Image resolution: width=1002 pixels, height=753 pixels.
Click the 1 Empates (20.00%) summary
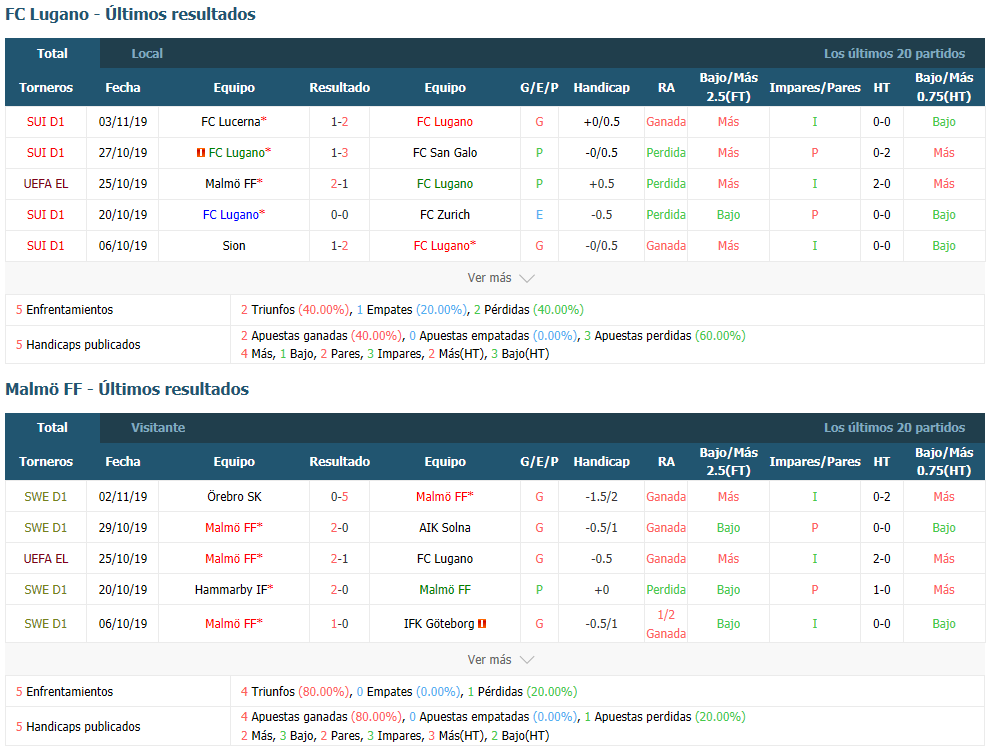click(412, 309)
